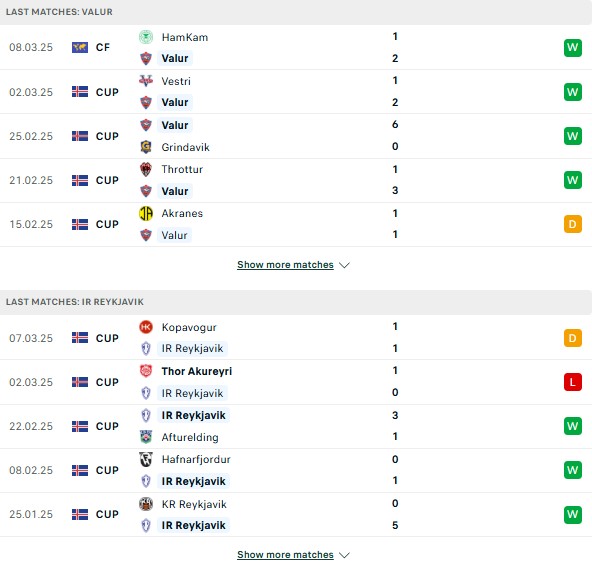Screen dimensions: 592x571
Task: Click the KR Reykjavik team logo
Action: [146, 504]
